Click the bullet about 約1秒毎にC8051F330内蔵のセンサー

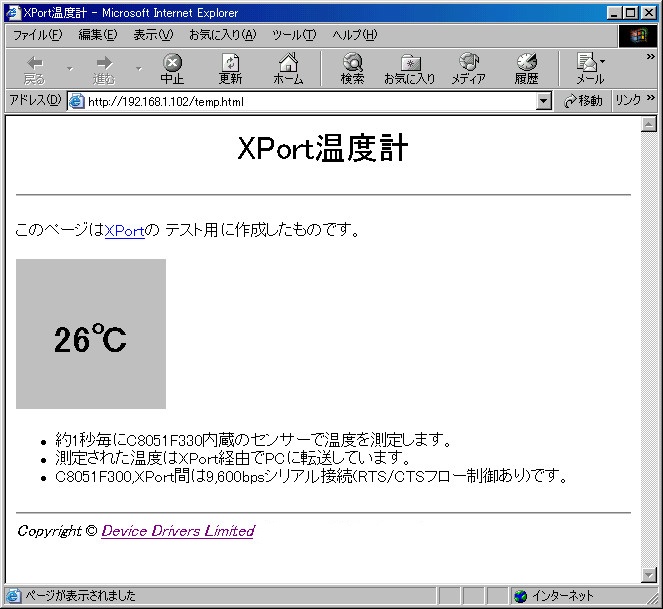253,440
